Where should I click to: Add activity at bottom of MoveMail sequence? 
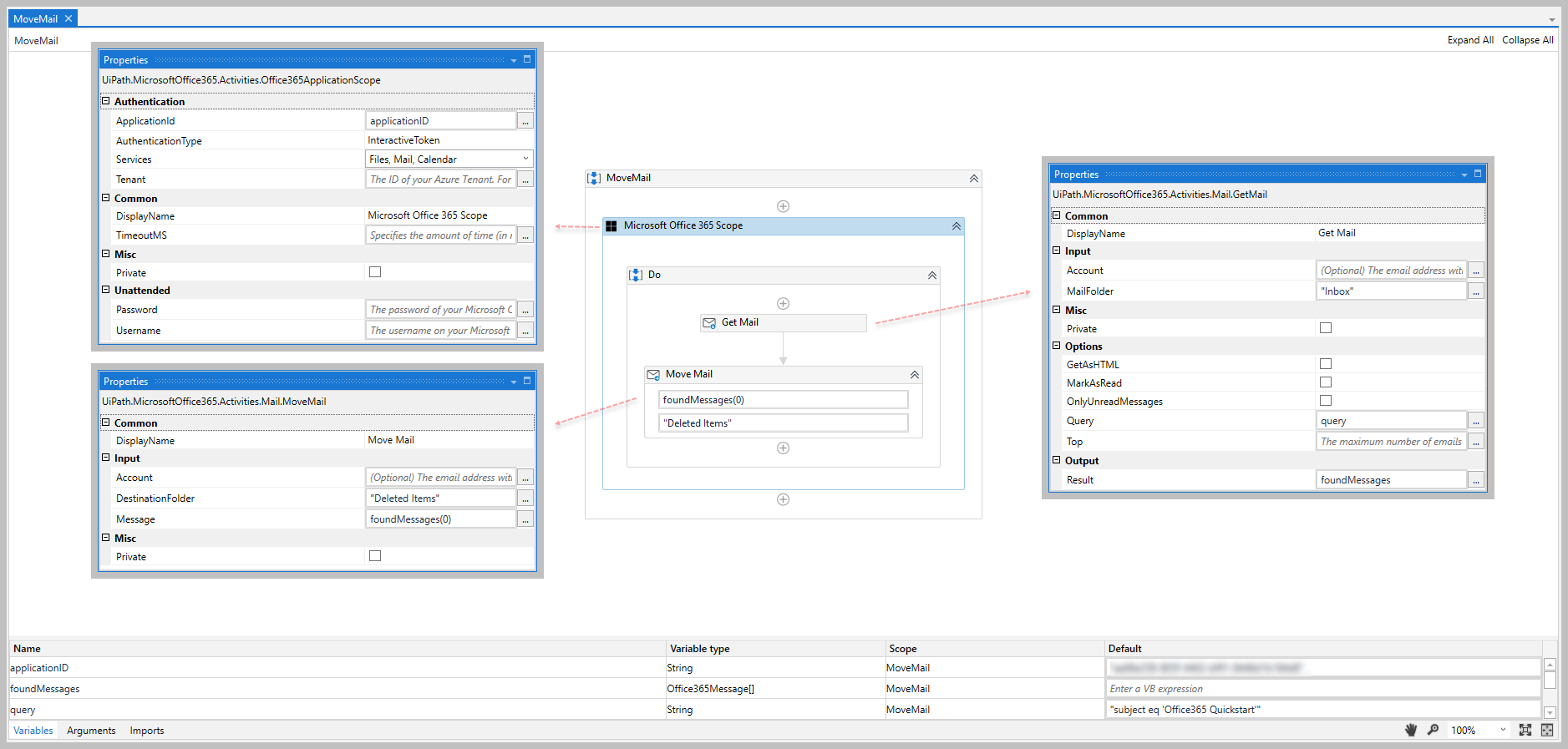click(x=783, y=499)
